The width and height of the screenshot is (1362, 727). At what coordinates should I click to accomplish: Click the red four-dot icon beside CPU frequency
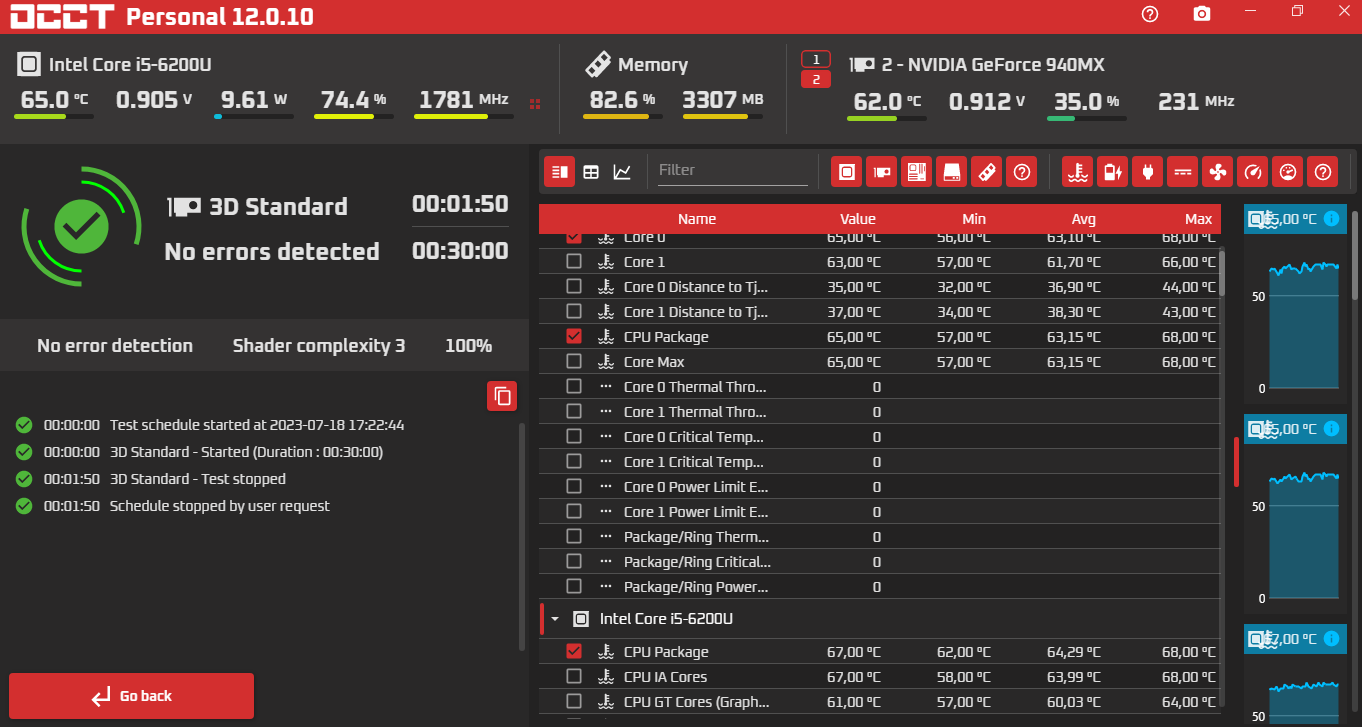(535, 104)
